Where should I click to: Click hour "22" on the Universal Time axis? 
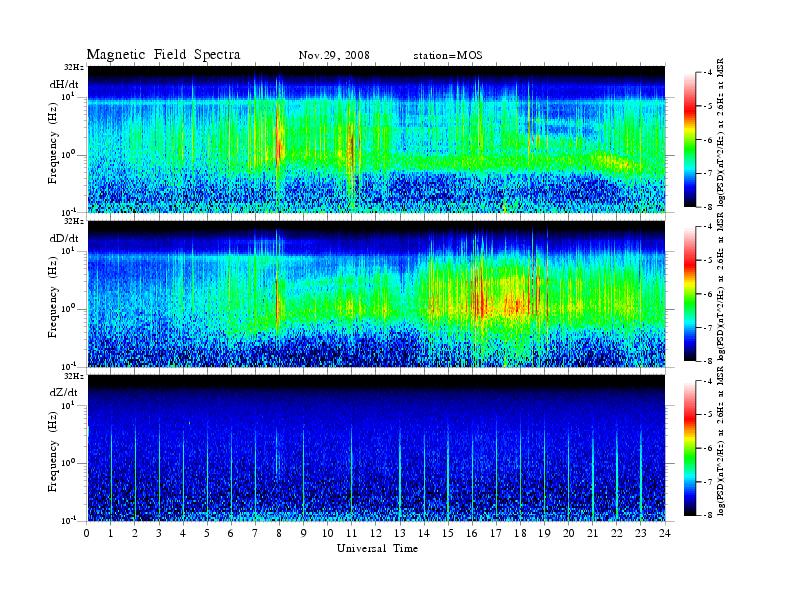(x=617, y=533)
